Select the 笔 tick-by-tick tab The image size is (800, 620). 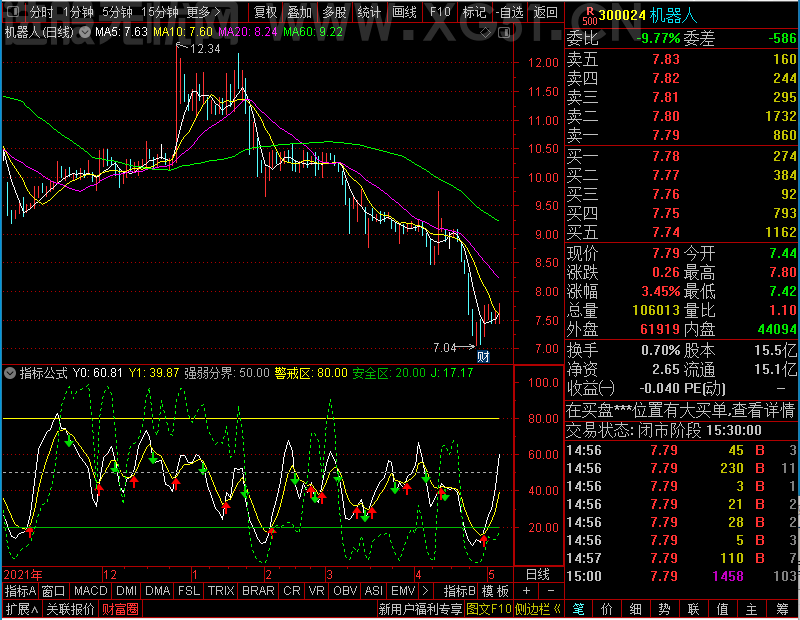(x=579, y=609)
